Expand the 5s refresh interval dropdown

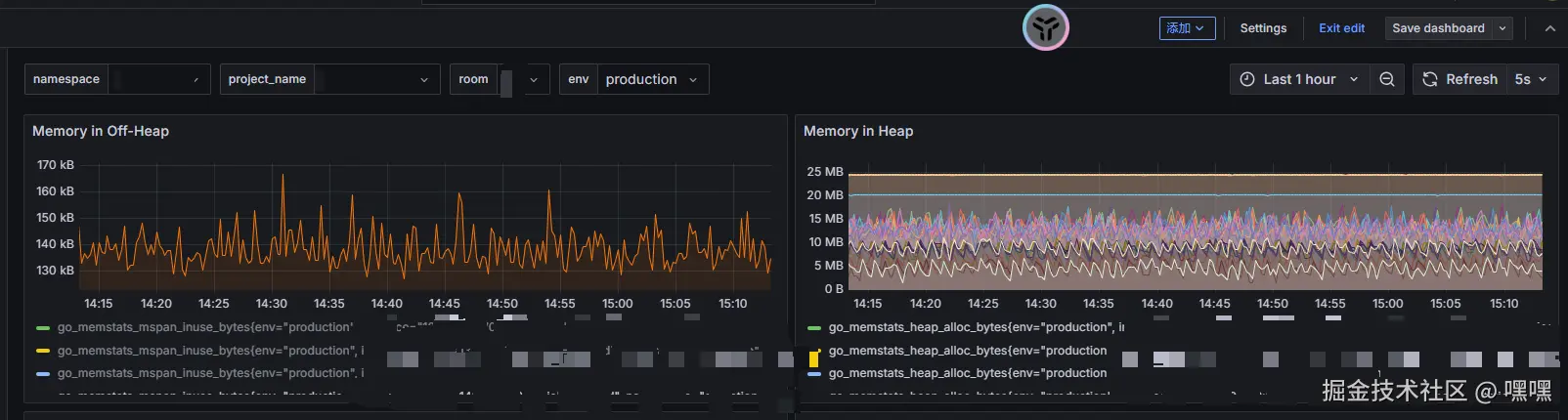(1532, 79)
